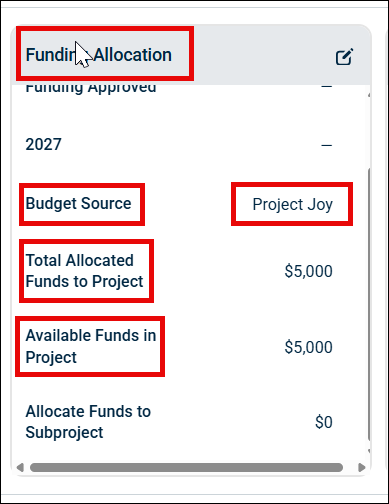This screenshot has width=389, height=504.
Task: Open the Funding Allocation edit icon
Action: [x=344, y=57]
